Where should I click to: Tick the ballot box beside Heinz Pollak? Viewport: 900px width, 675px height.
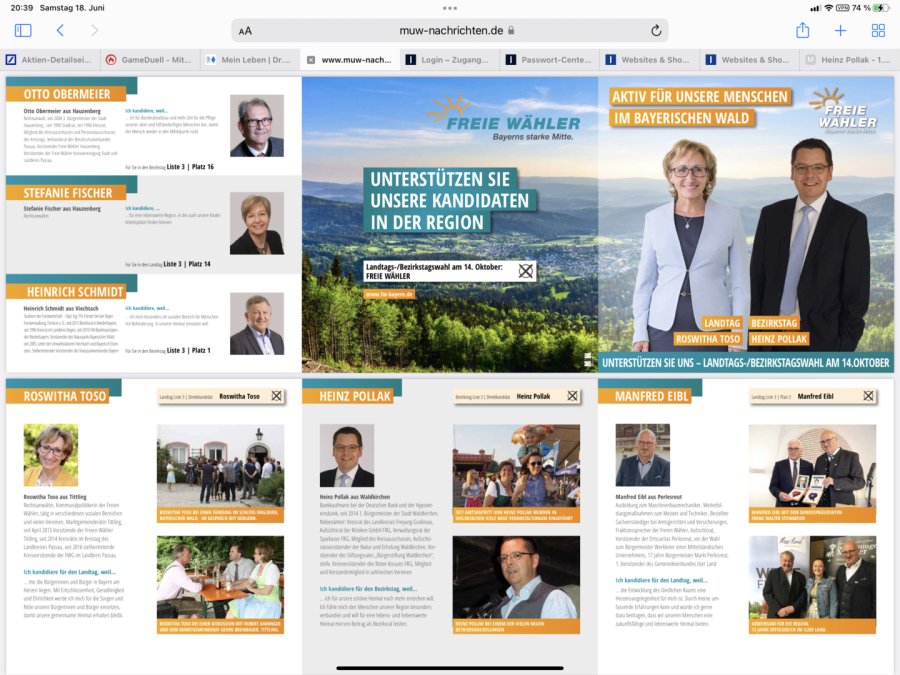tap(572, 396)
